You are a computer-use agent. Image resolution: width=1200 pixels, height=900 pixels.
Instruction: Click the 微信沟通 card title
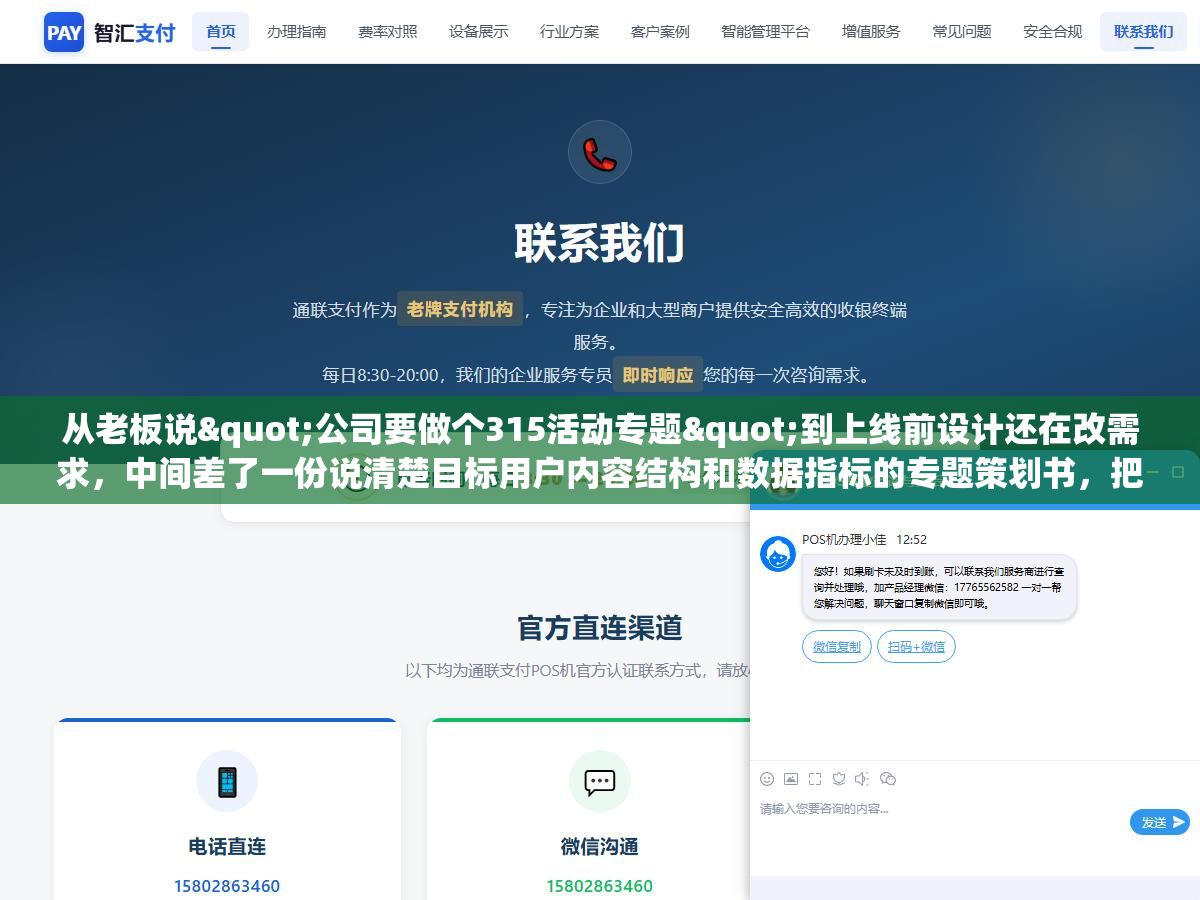[600, 846]
